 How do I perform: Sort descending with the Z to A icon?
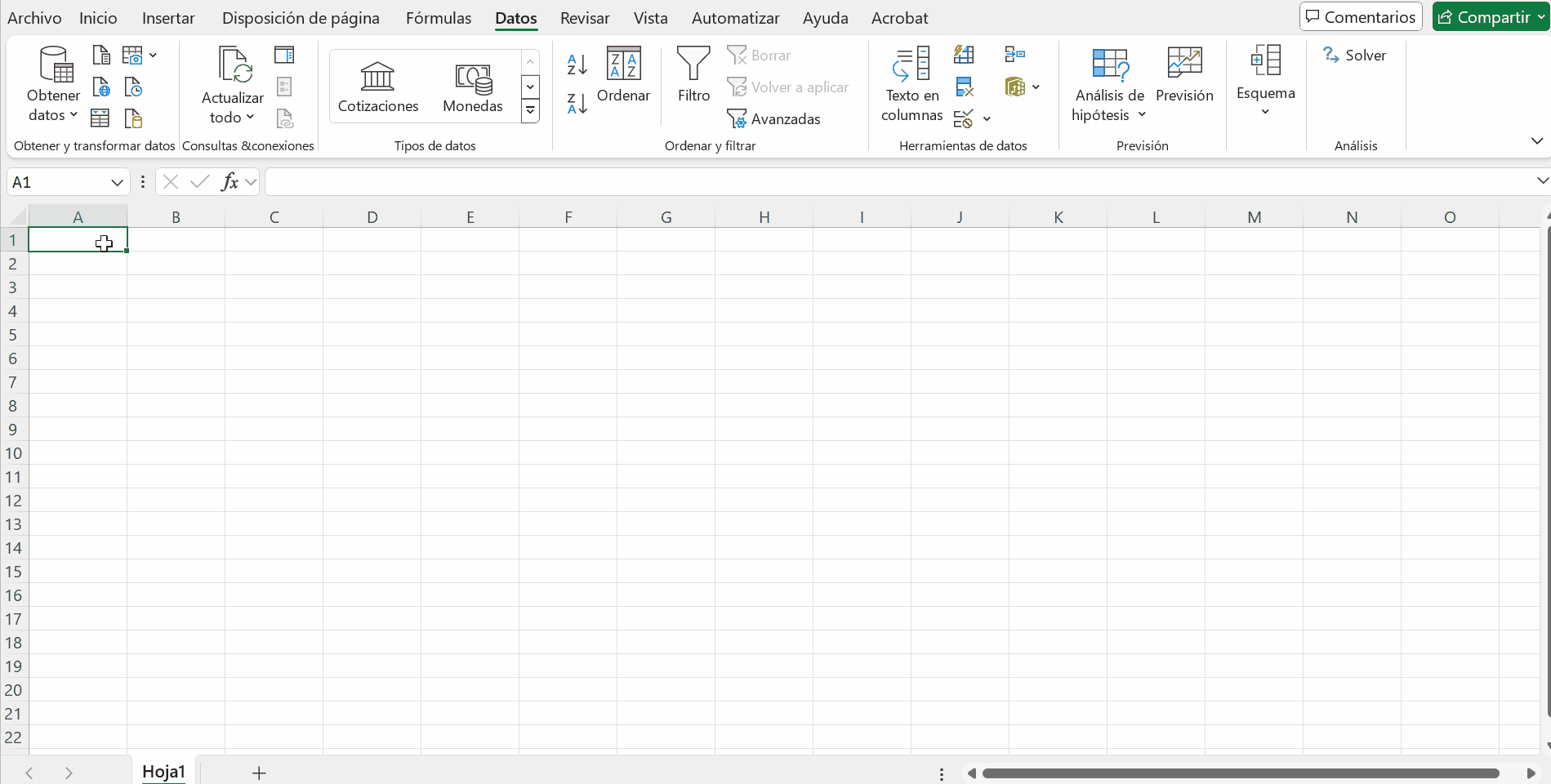point(577,104)
